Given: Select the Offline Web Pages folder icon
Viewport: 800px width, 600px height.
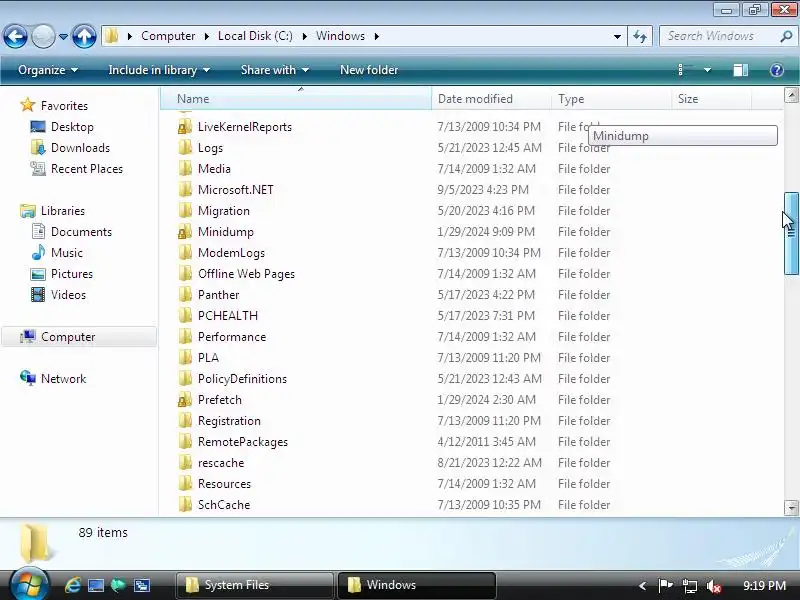Looking at the screenshot, I should click(185, 274).
